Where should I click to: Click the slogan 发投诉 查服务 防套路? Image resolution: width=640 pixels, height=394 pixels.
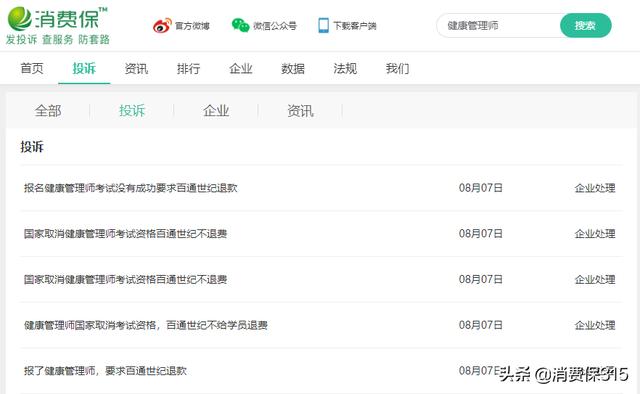click(58, 40)
